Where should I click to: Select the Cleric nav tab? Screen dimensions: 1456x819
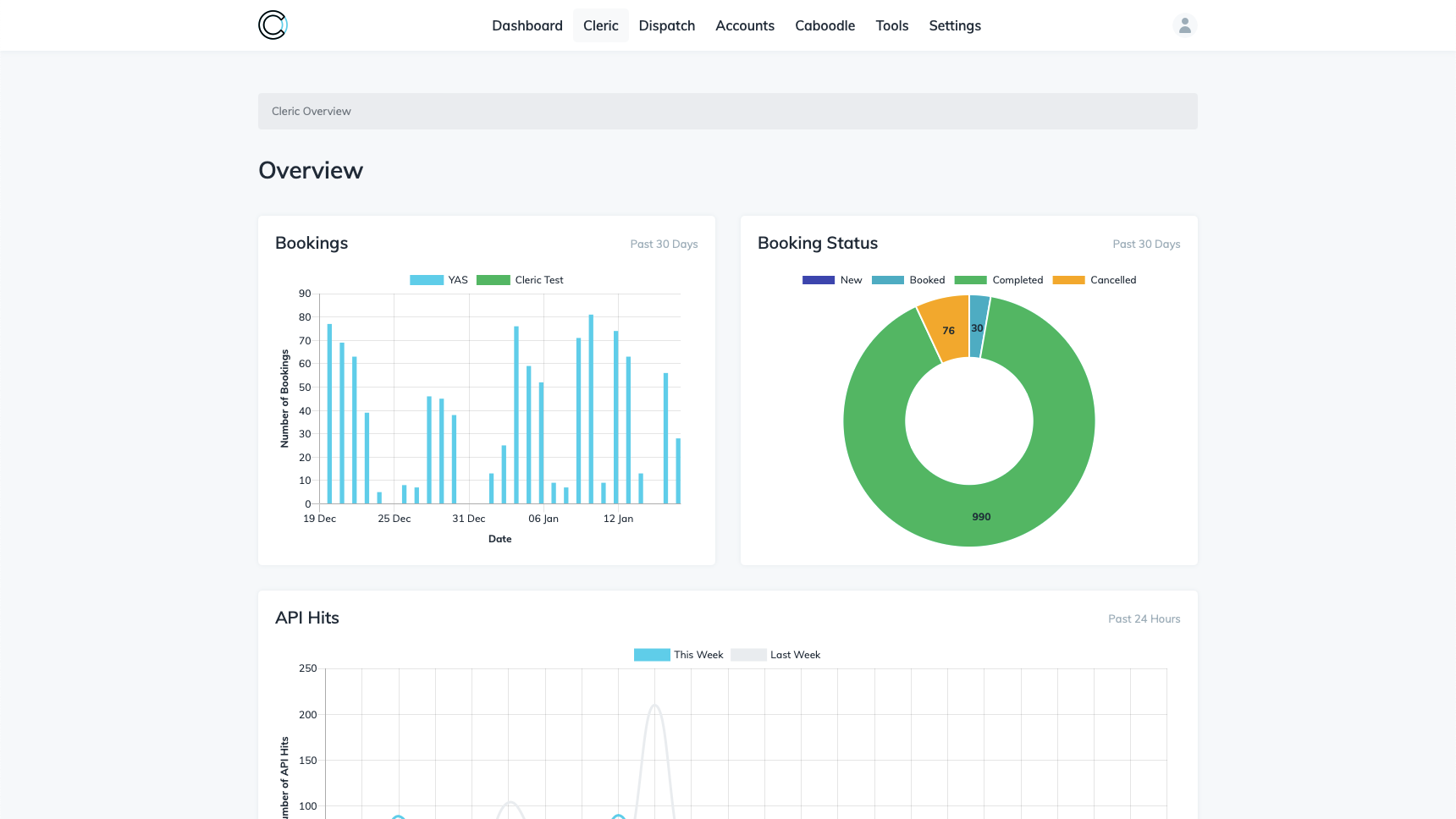click(x=601, y=25)
